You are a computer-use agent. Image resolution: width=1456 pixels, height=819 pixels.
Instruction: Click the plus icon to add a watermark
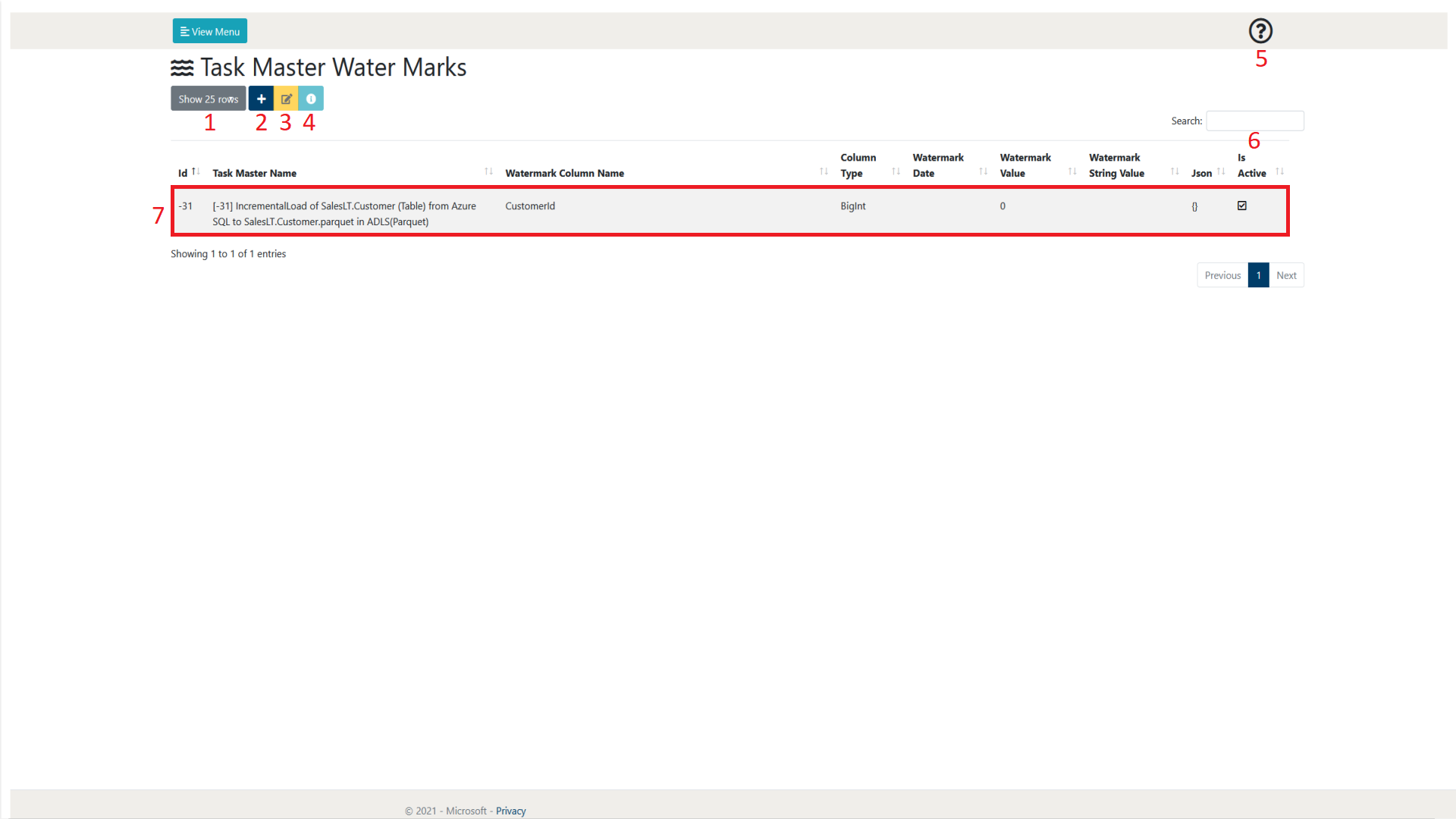coord(261,99)
